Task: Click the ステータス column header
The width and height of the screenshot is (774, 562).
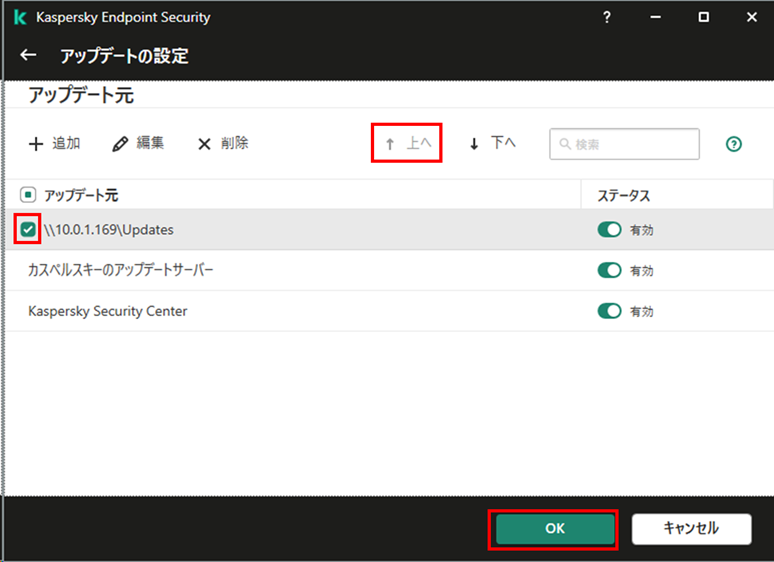Action: 623,195
